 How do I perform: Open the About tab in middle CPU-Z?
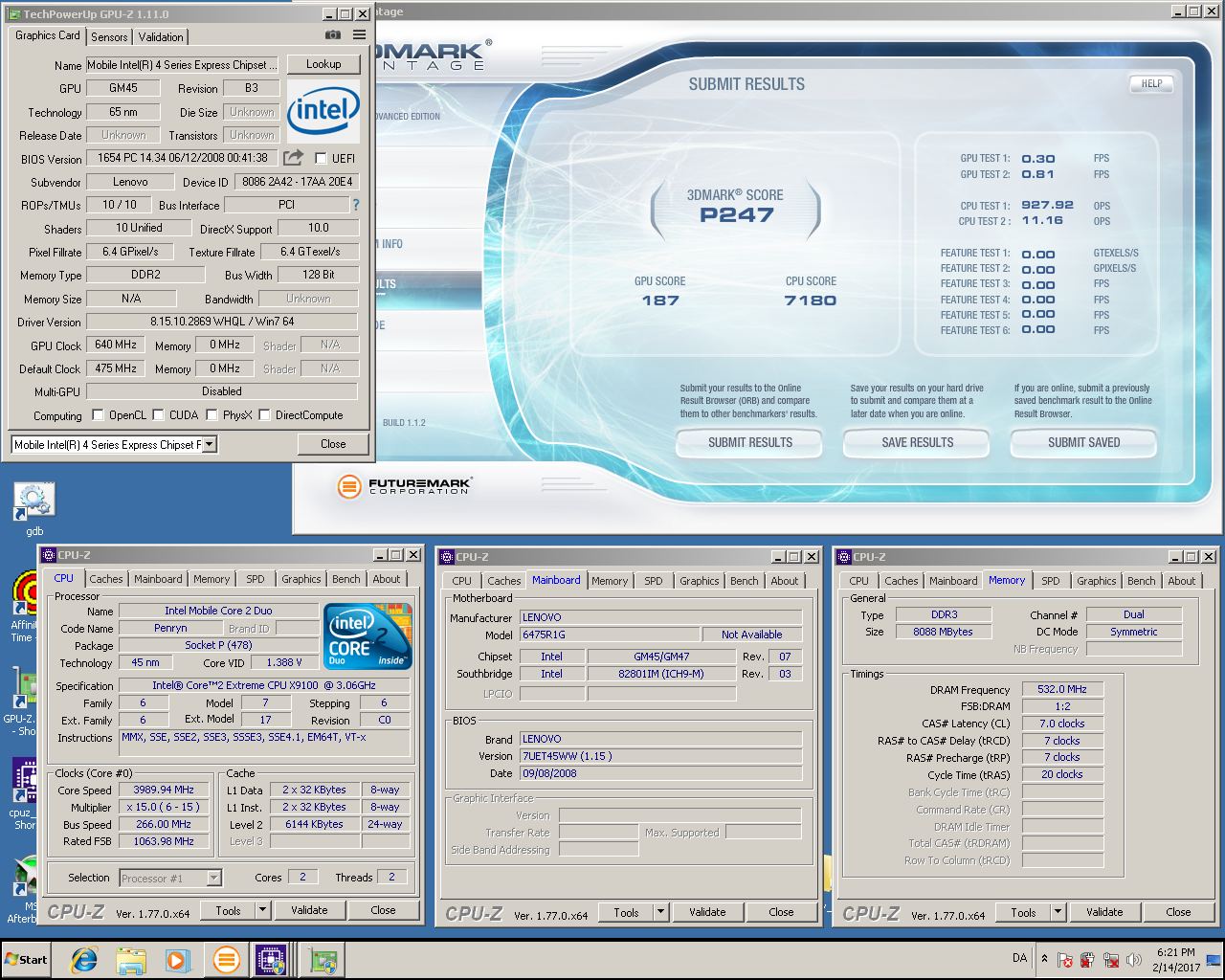pyautogui.click(x=785, y=581)
